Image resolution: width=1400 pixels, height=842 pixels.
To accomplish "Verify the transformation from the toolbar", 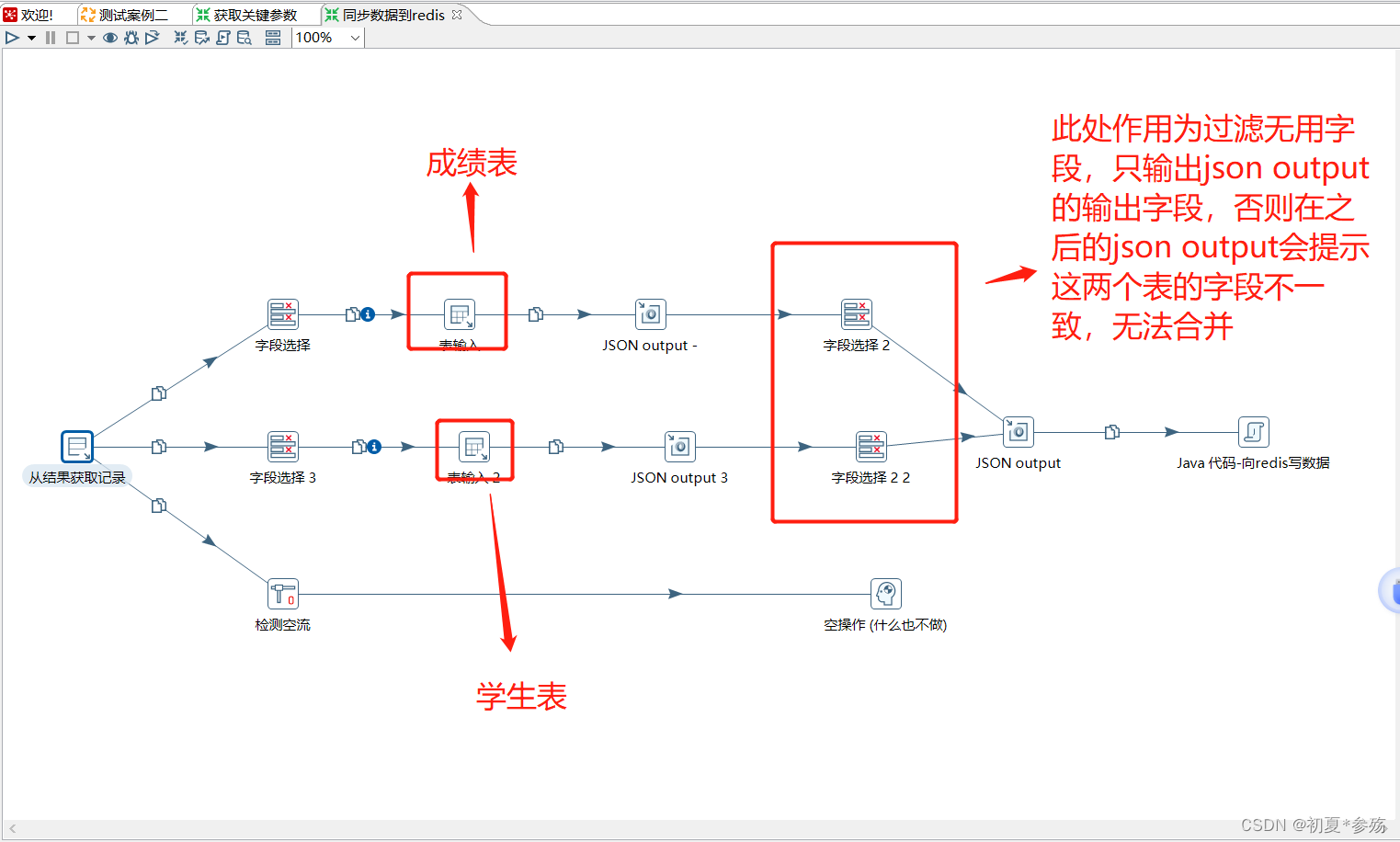I will coord(181,38).
